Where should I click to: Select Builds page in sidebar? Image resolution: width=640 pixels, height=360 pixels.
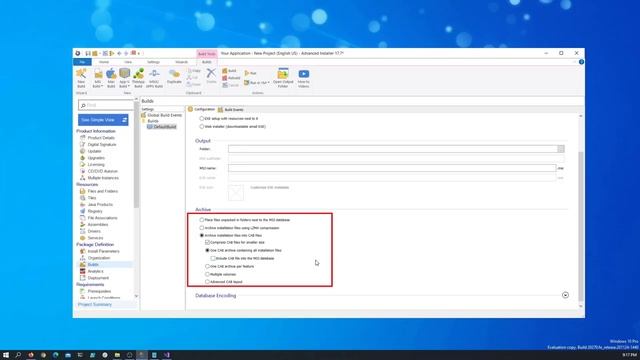[x=93, y=264]
